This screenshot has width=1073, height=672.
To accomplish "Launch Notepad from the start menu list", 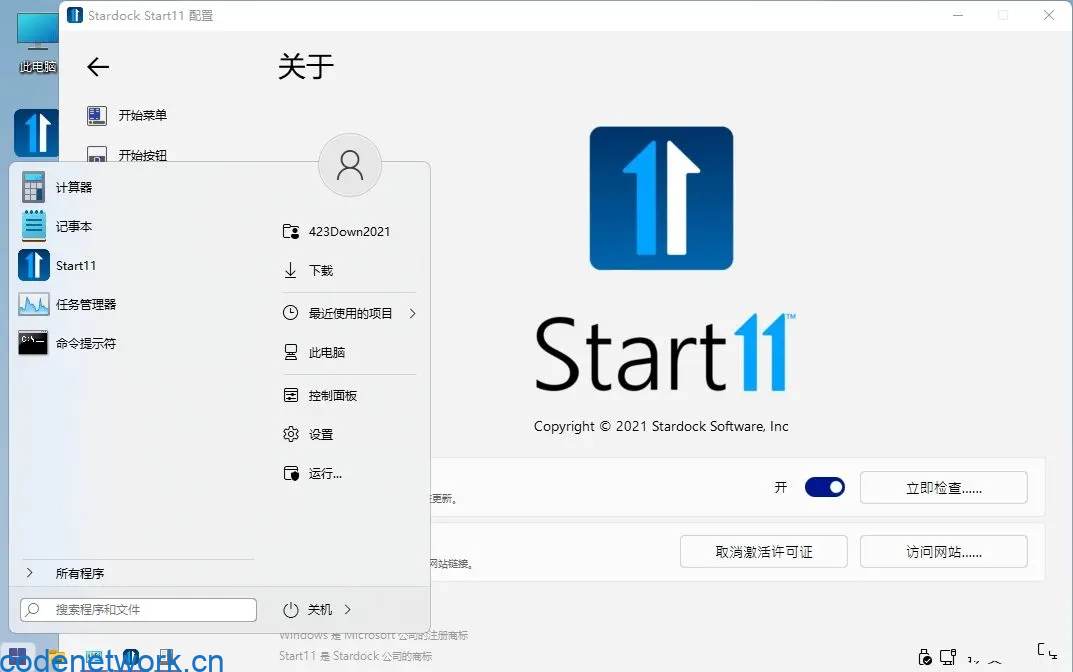I will point(75,226).
